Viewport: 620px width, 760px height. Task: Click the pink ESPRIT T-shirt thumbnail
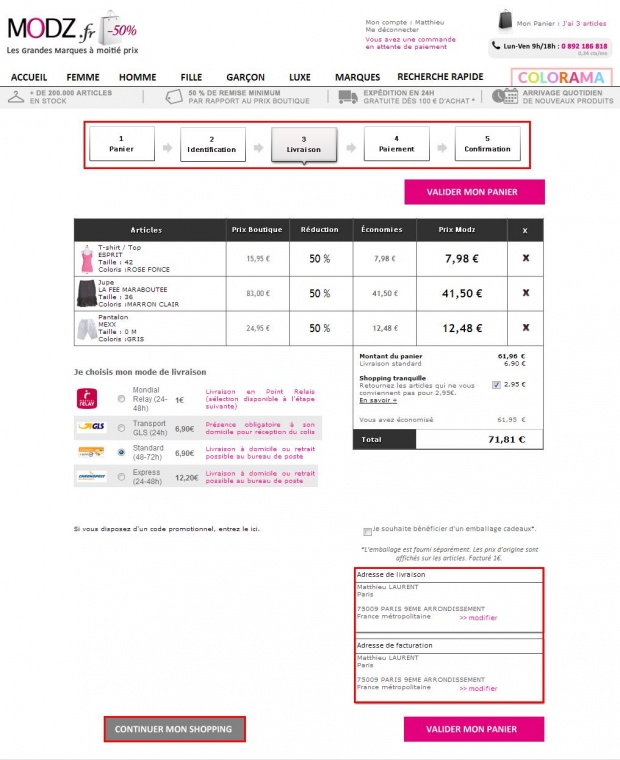(x=85, y=258)
